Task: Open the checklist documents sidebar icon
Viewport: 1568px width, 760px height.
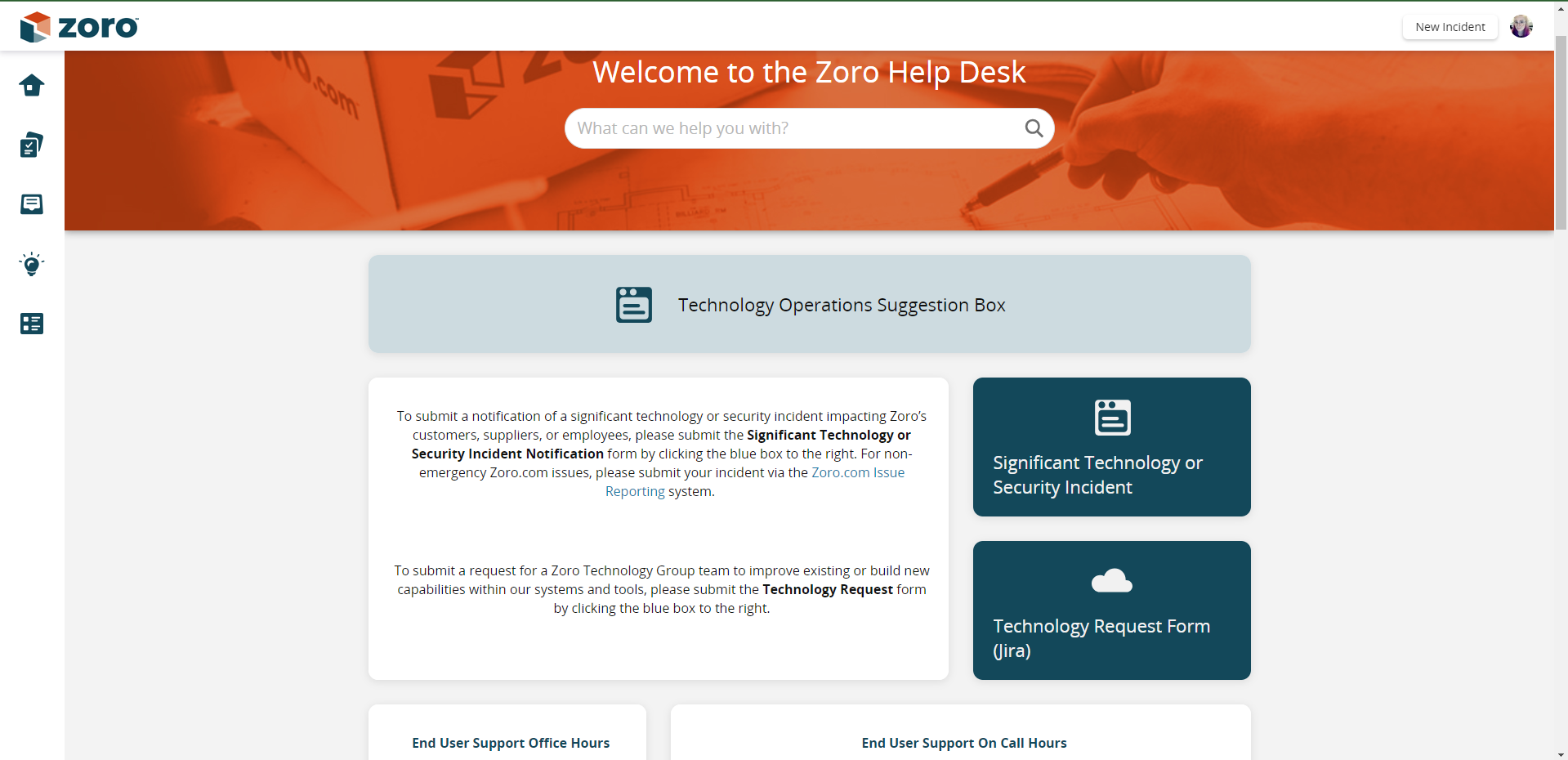Action: click(32, 145)
